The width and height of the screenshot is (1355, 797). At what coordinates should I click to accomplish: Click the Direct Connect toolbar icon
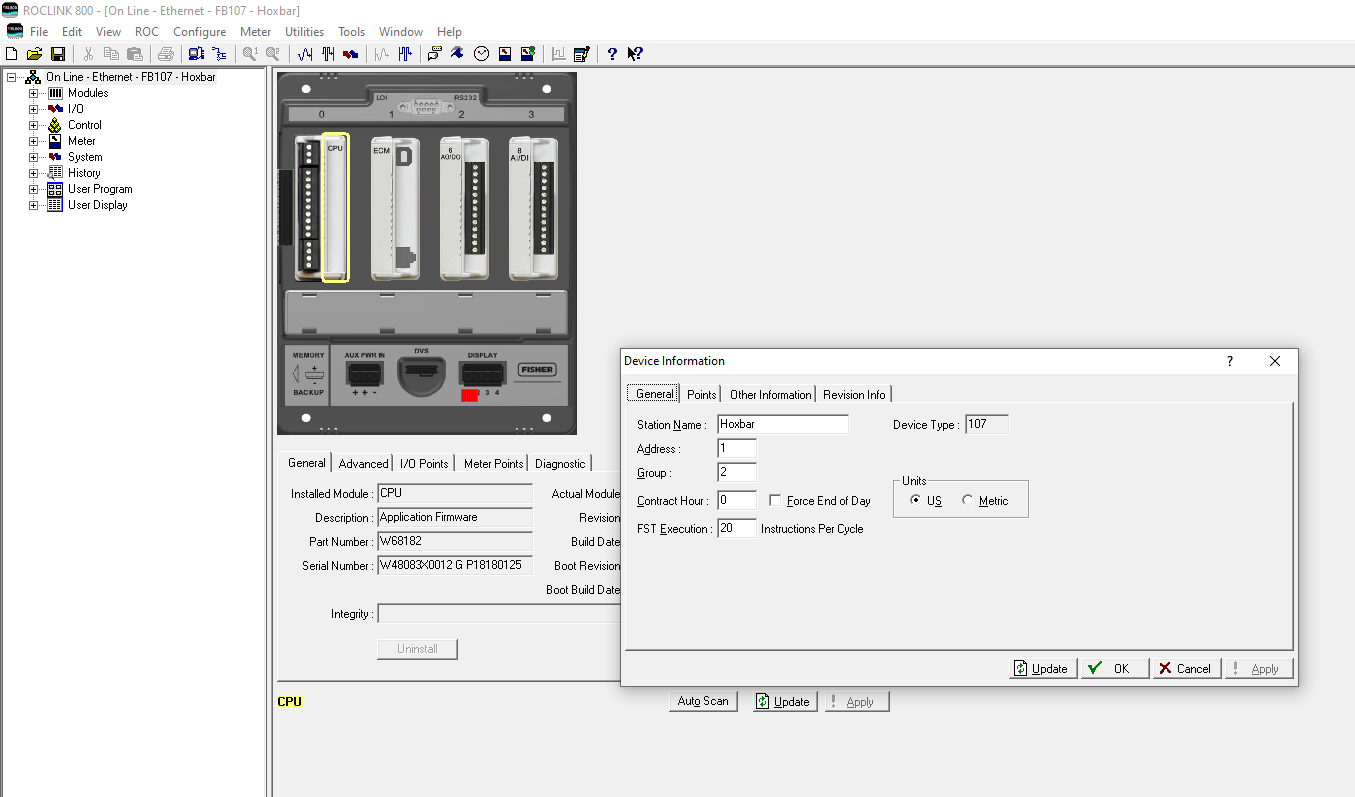[x=195, y=53]
